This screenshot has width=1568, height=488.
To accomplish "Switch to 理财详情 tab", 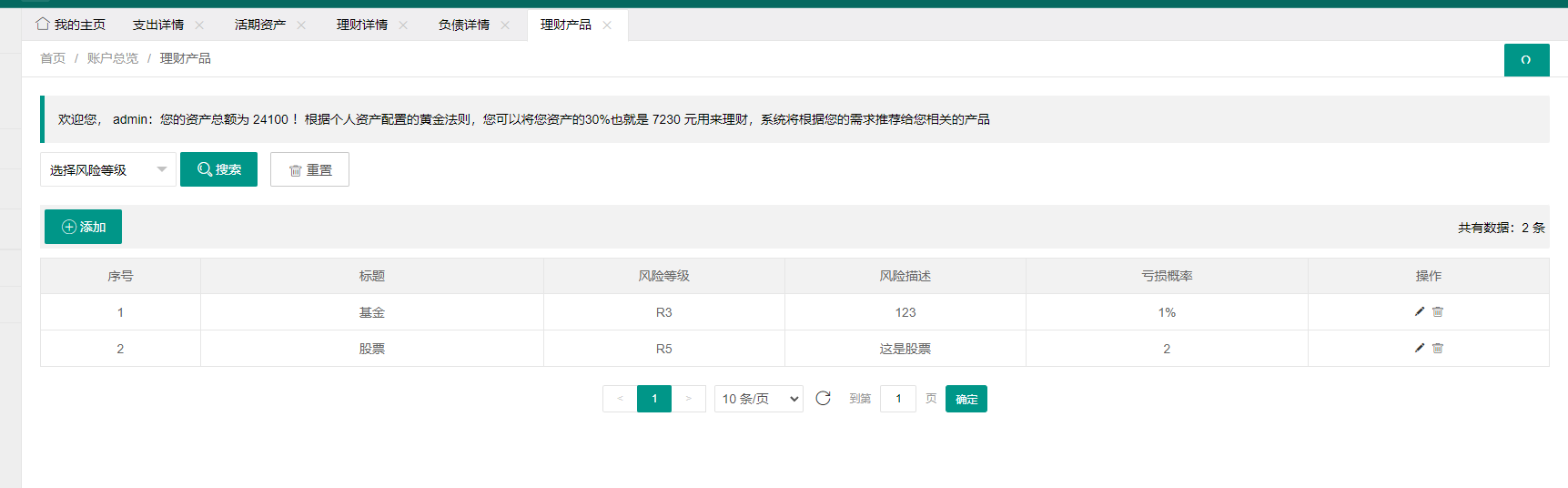I will click(x=362, y=25).
